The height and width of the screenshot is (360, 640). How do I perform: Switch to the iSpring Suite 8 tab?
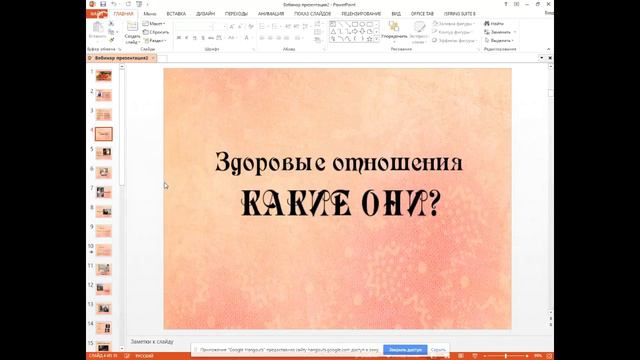[x=460, y=14]
